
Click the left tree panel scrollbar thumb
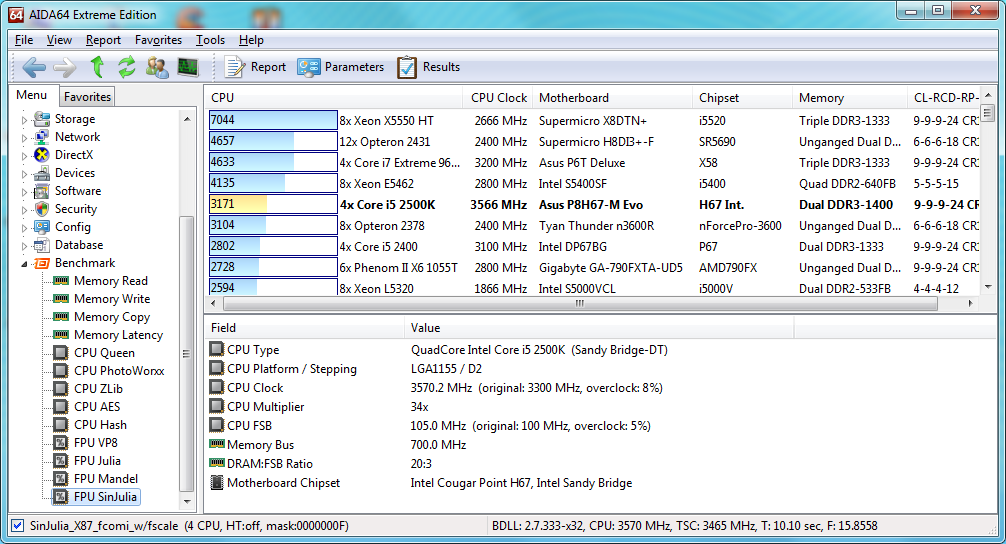click(187, 353)
